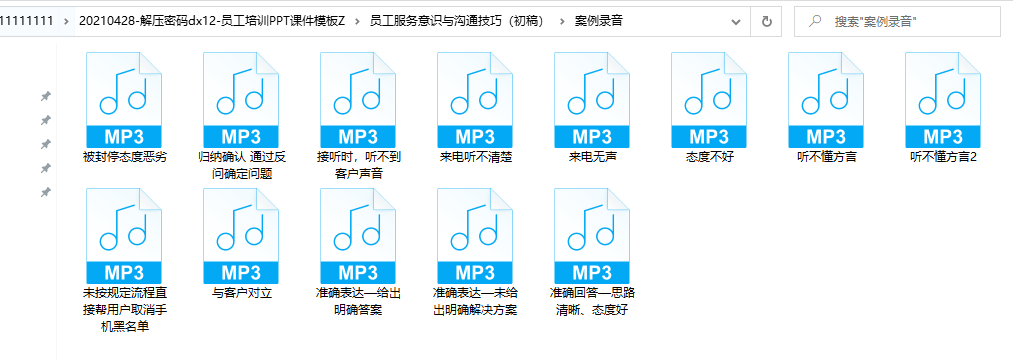The image size is (1014, 361).
Task: Click the file name 准确回答—思路清晰、态度好
Action: point(592,301)
